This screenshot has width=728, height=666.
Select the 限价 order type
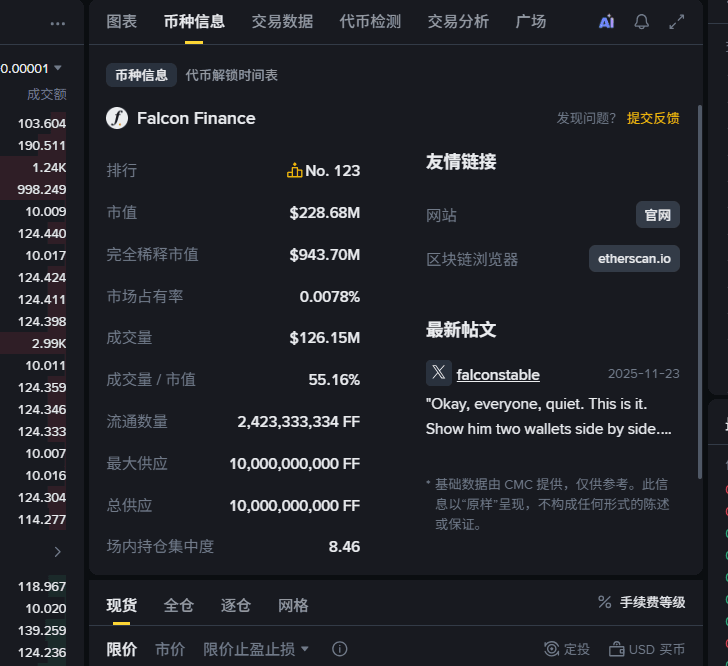(x=122, y=649)
